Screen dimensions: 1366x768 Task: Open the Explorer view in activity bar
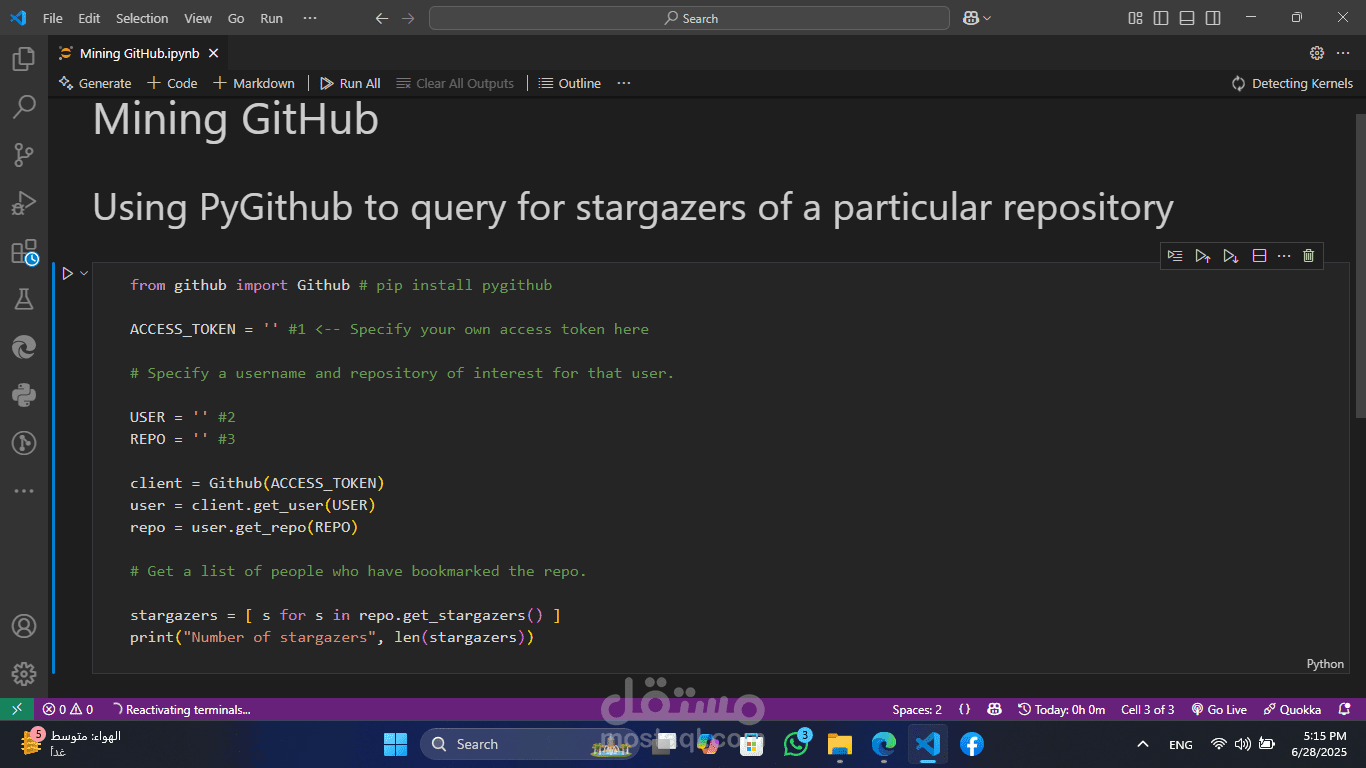coord(24,59)
